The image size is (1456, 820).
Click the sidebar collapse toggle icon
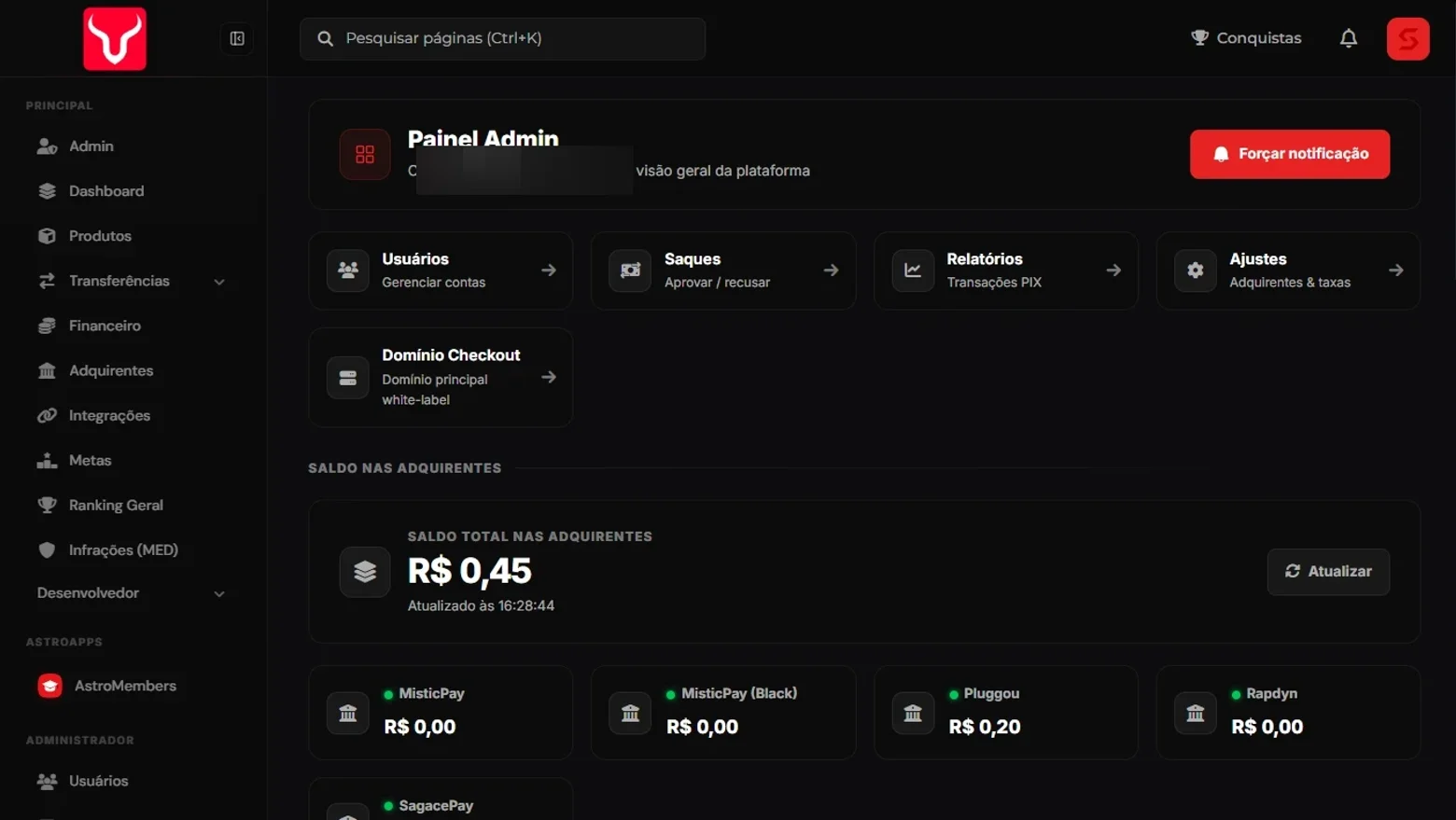coord(237,38)
